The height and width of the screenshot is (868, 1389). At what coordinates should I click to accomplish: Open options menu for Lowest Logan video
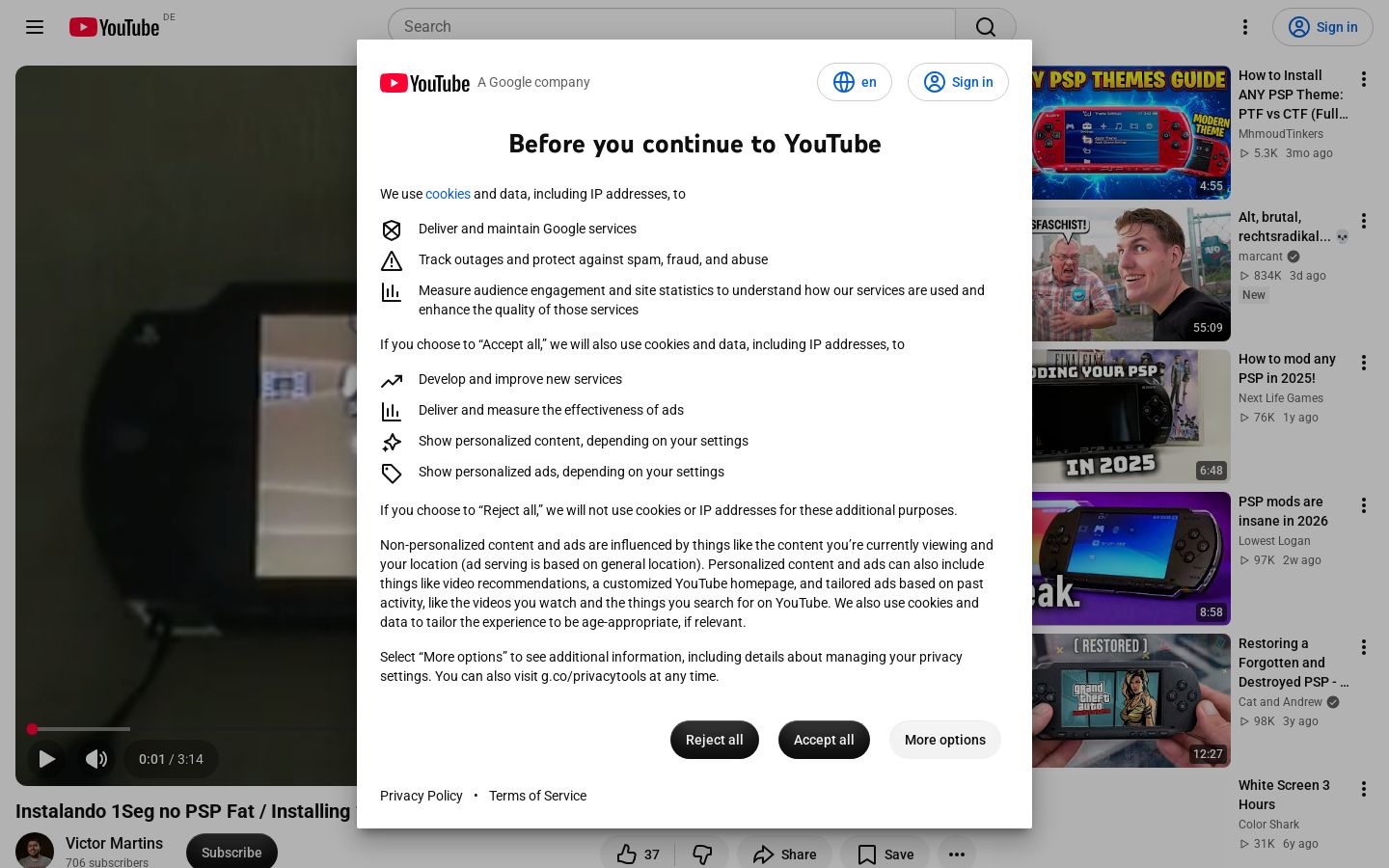coord(1364,505)
